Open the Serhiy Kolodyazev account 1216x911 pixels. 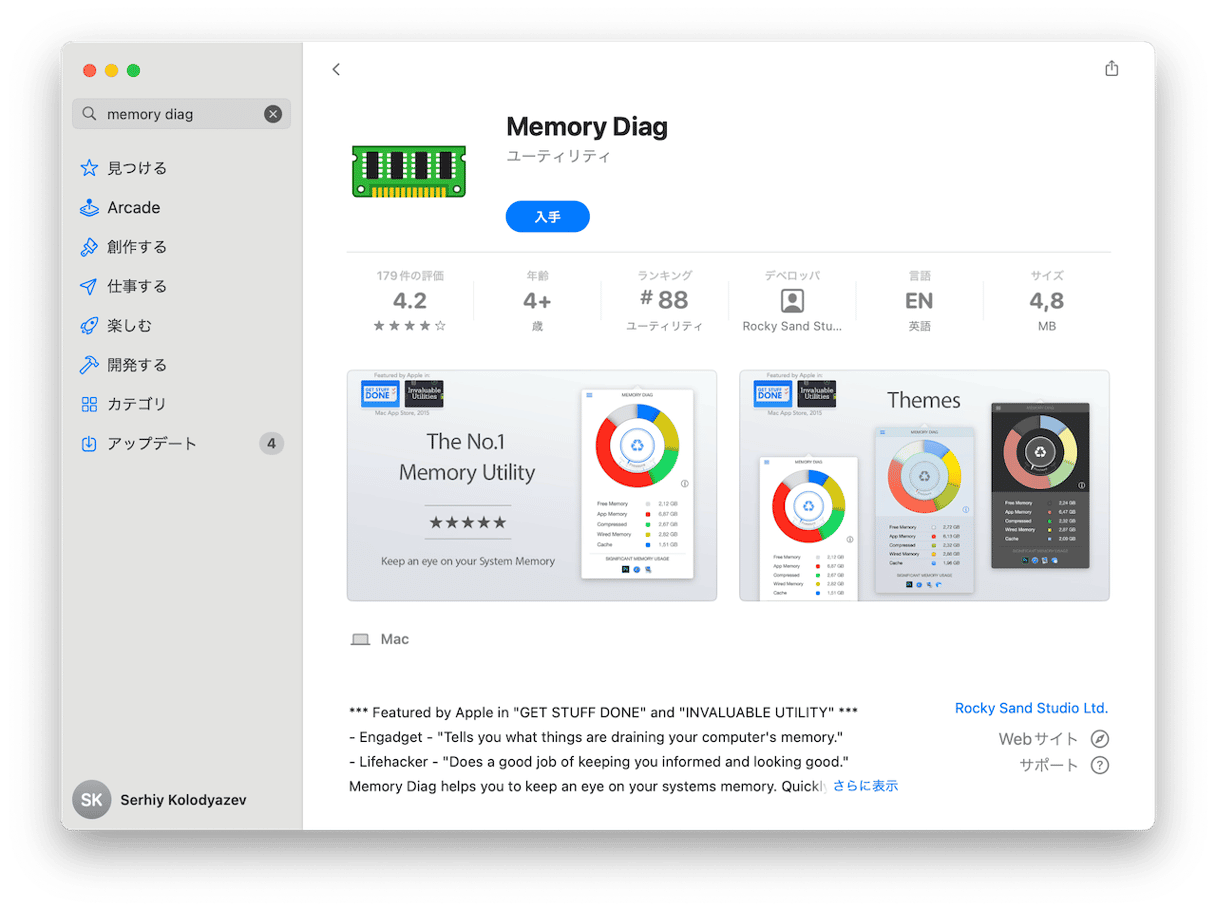click(x=160, y=800)
